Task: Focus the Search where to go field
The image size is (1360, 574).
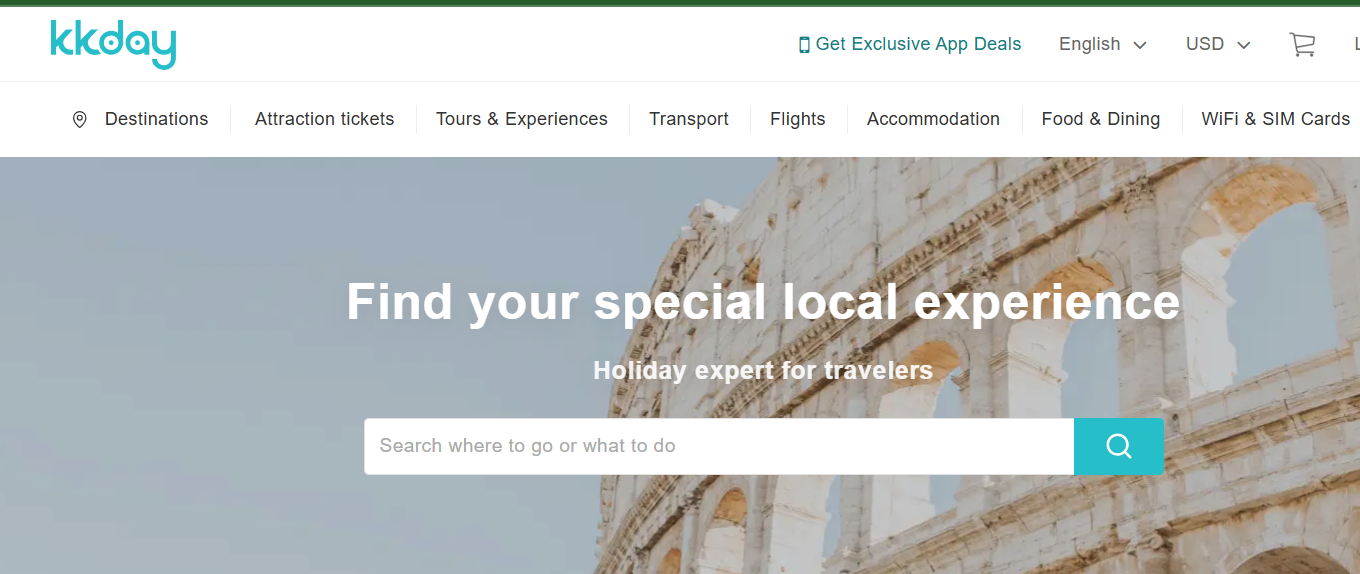Action: point(719,446)
